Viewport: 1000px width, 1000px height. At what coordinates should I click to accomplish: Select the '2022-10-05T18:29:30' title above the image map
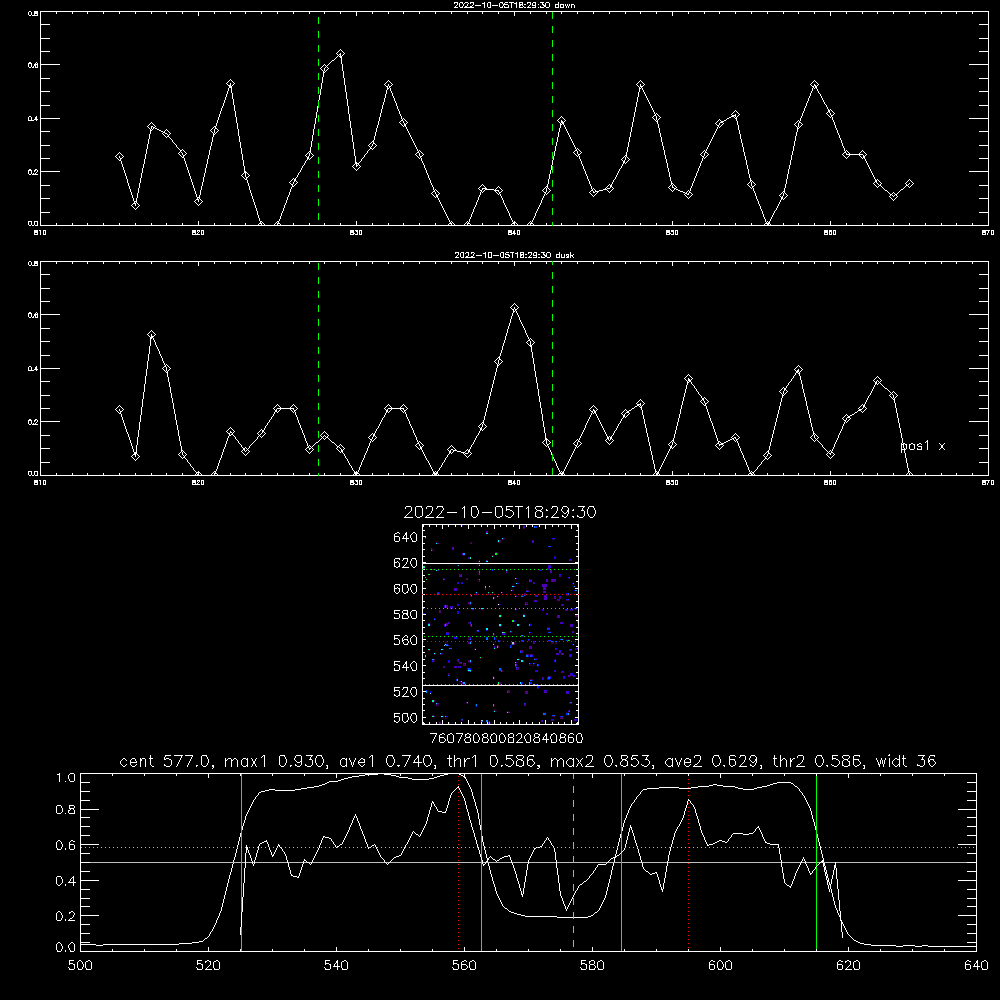click(500, 512)
